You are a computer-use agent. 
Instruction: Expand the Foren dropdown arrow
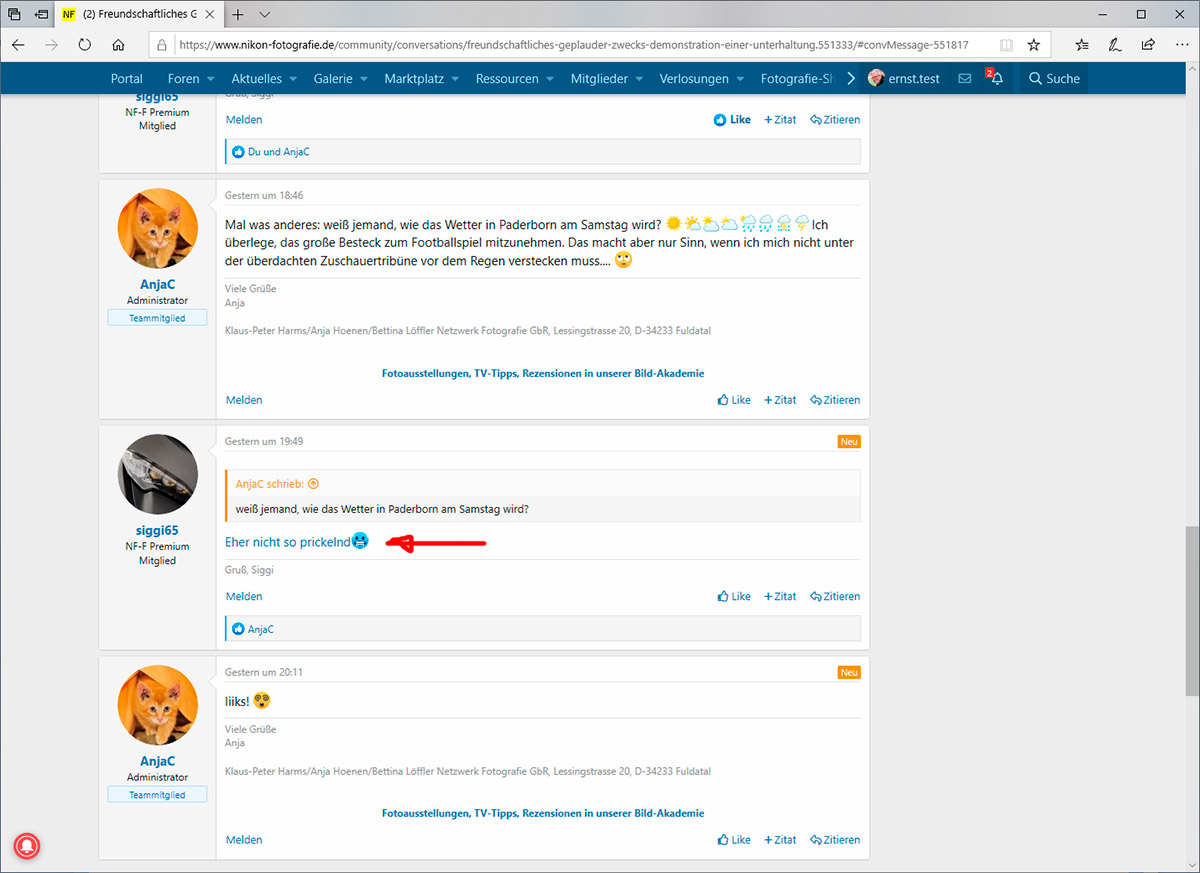point(211,79)
